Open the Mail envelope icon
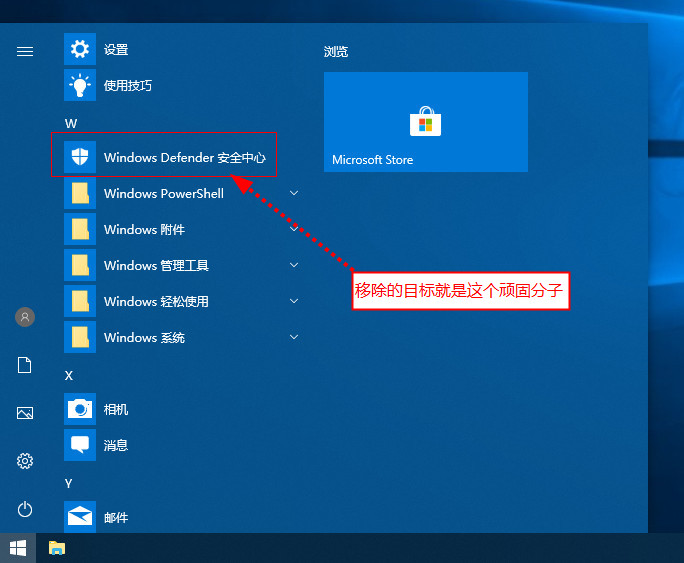 79,517
